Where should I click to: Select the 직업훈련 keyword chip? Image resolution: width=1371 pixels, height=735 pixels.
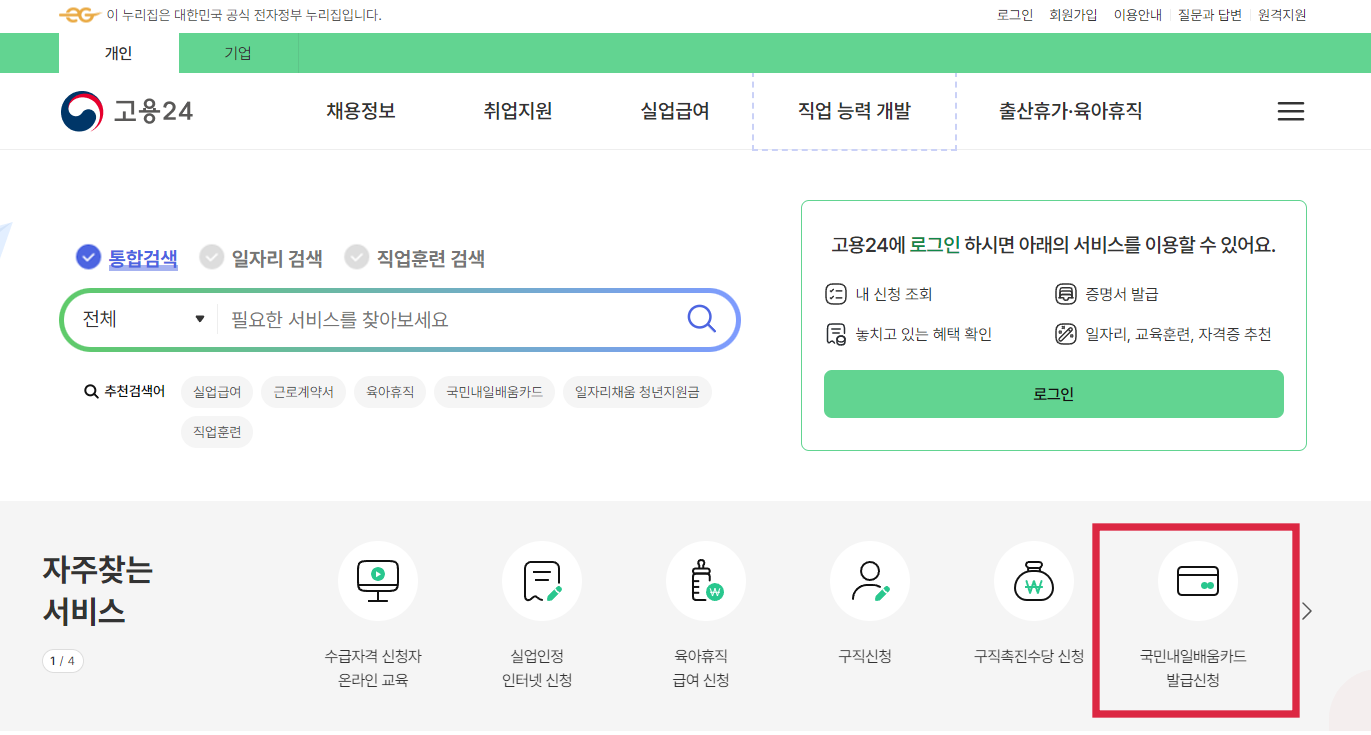coord(217,432)
